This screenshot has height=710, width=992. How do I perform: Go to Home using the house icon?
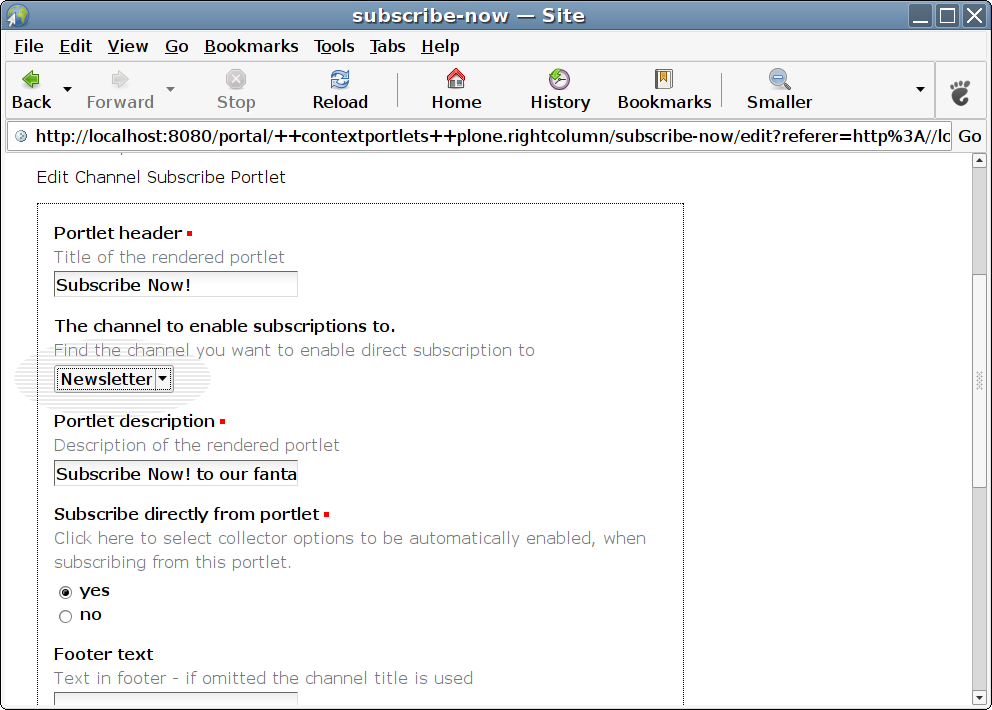456,79
